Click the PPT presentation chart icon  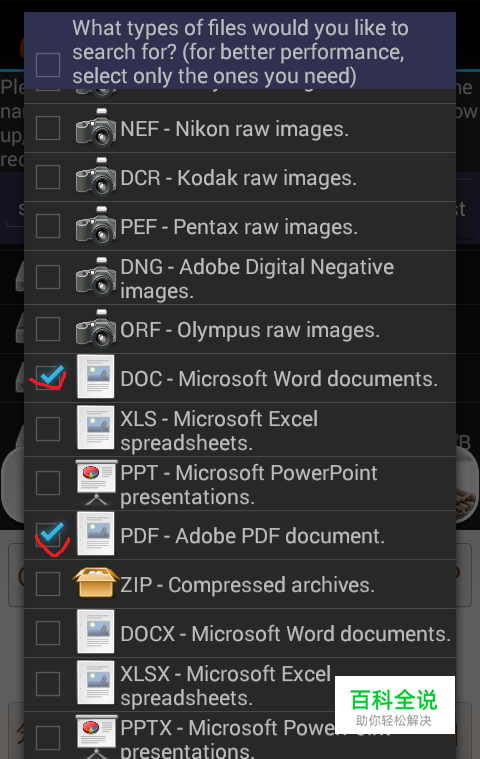(x=96, y=483)
